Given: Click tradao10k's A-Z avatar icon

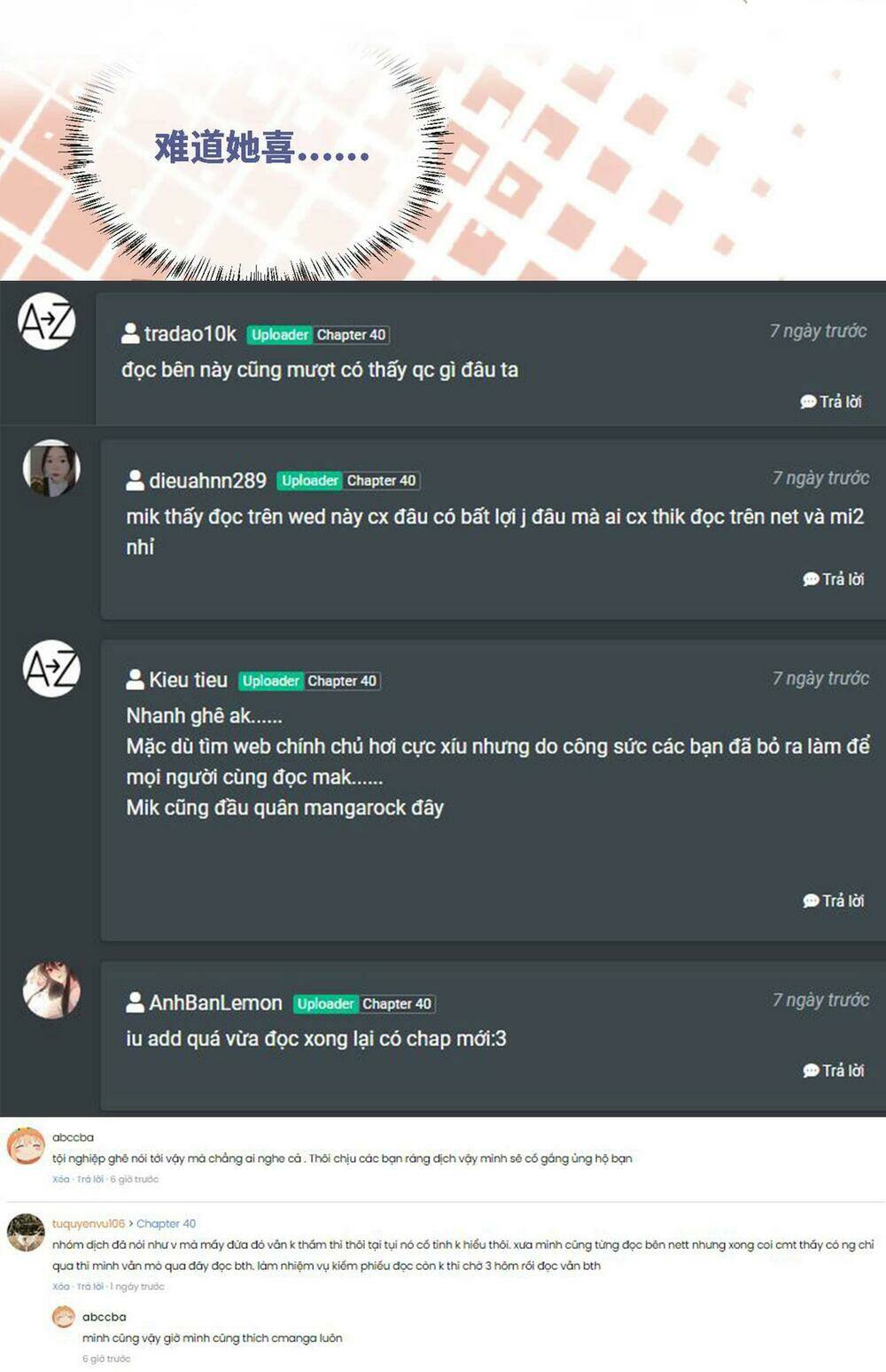Looking at the screenshot, I should 46,321.
